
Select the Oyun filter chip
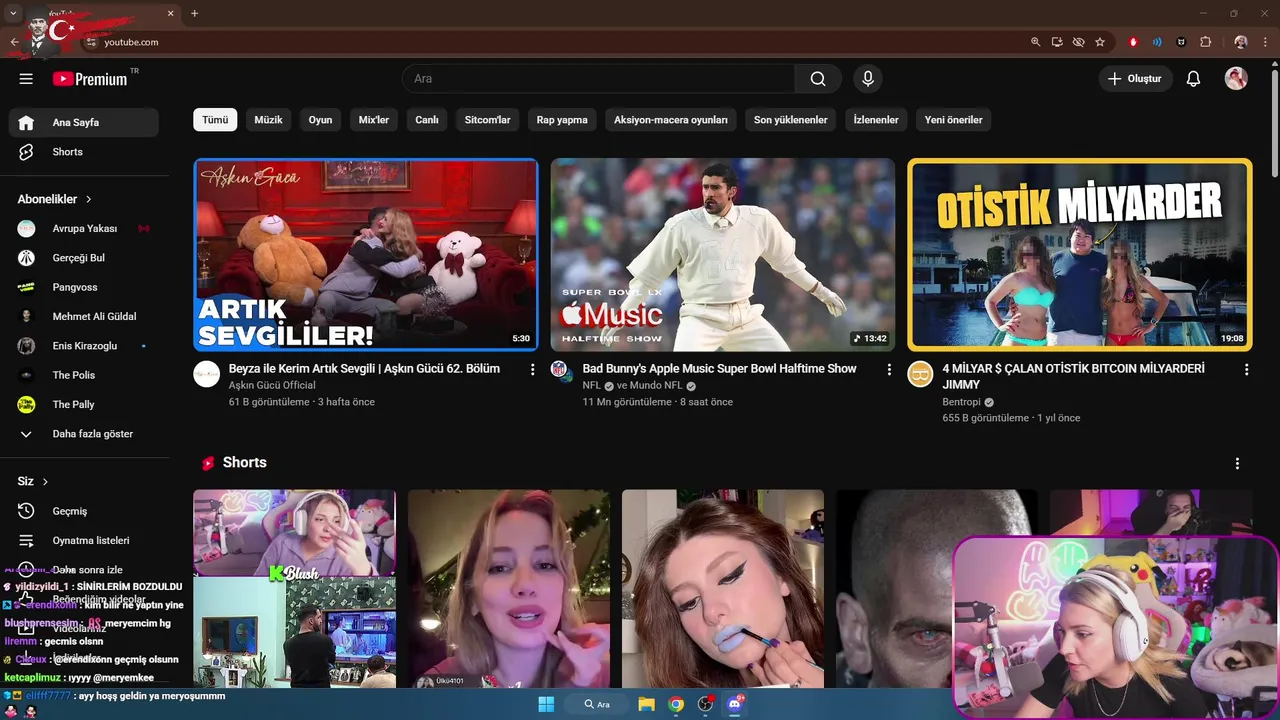click(320, 120)
